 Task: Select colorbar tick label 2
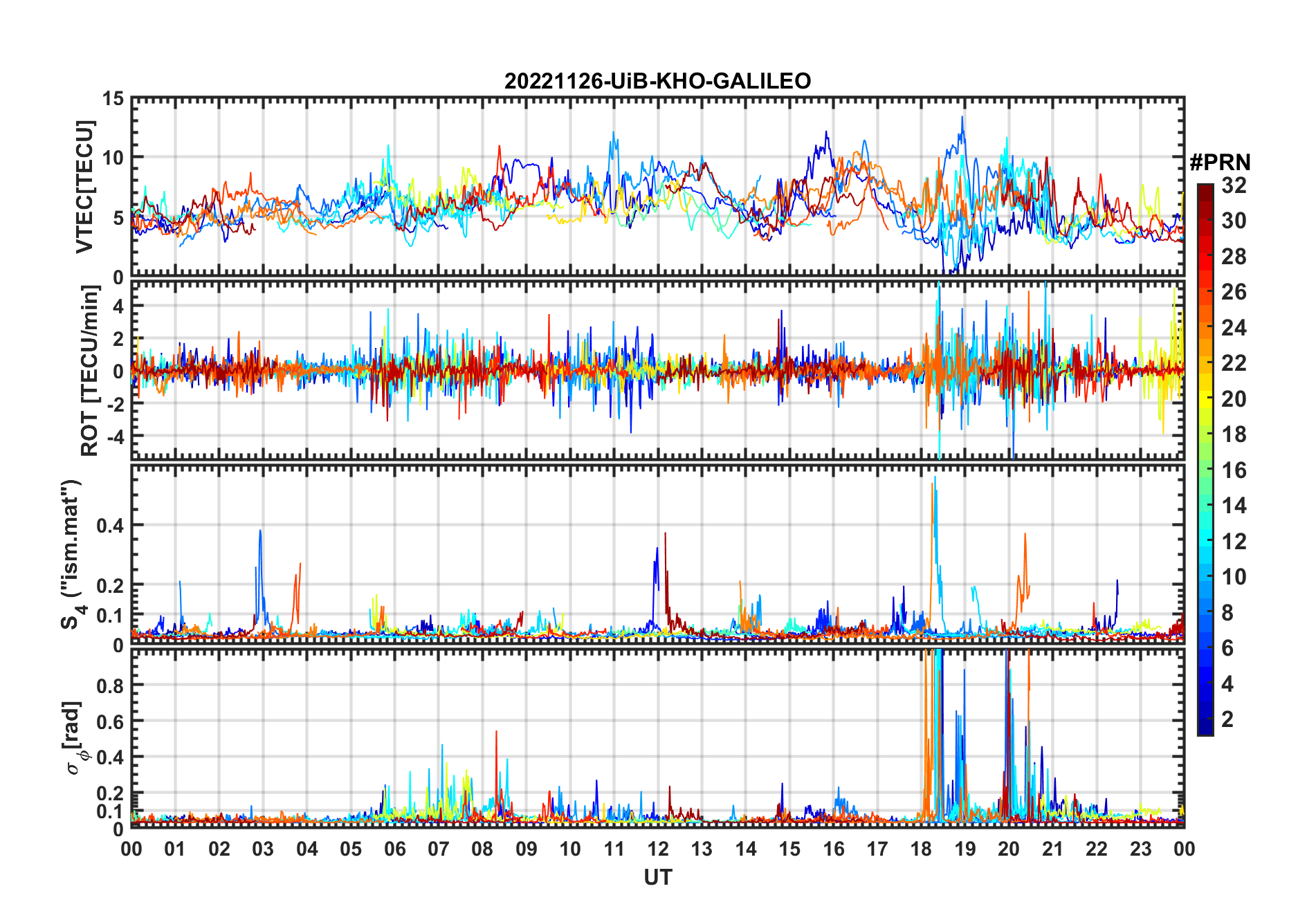(x=1227, y=719)
